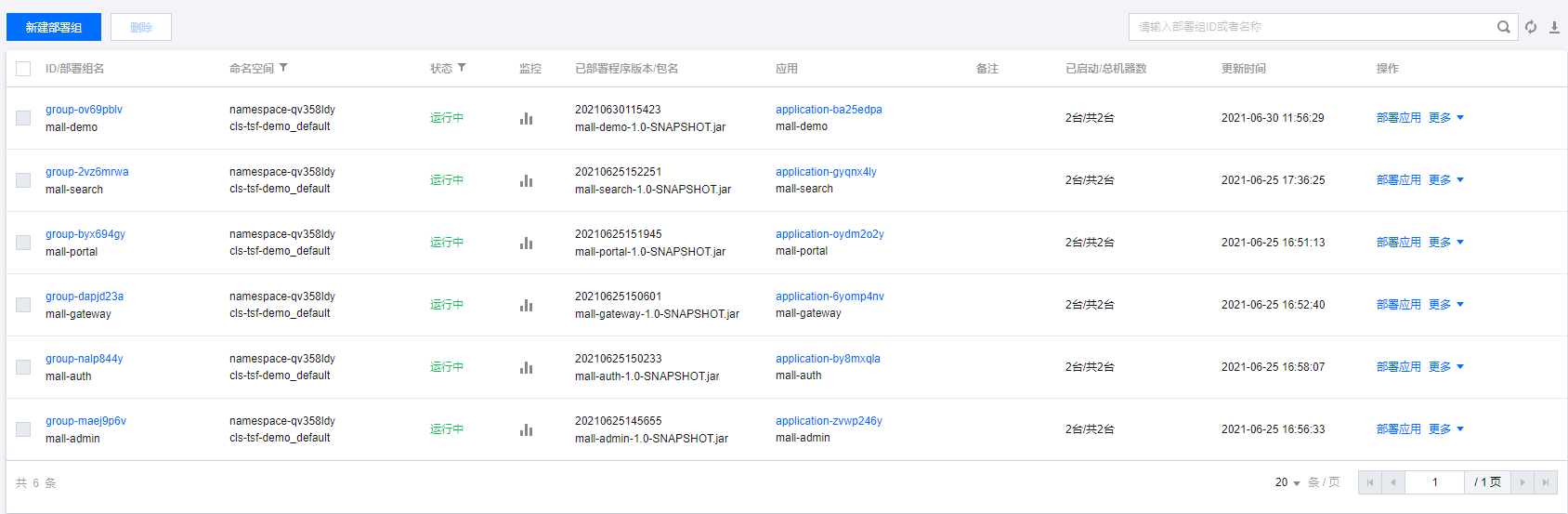The width and height of the screenshot is (1568, 514).
Task: Open monitoring chart icon for mall-admin
Action: point(526,429)
